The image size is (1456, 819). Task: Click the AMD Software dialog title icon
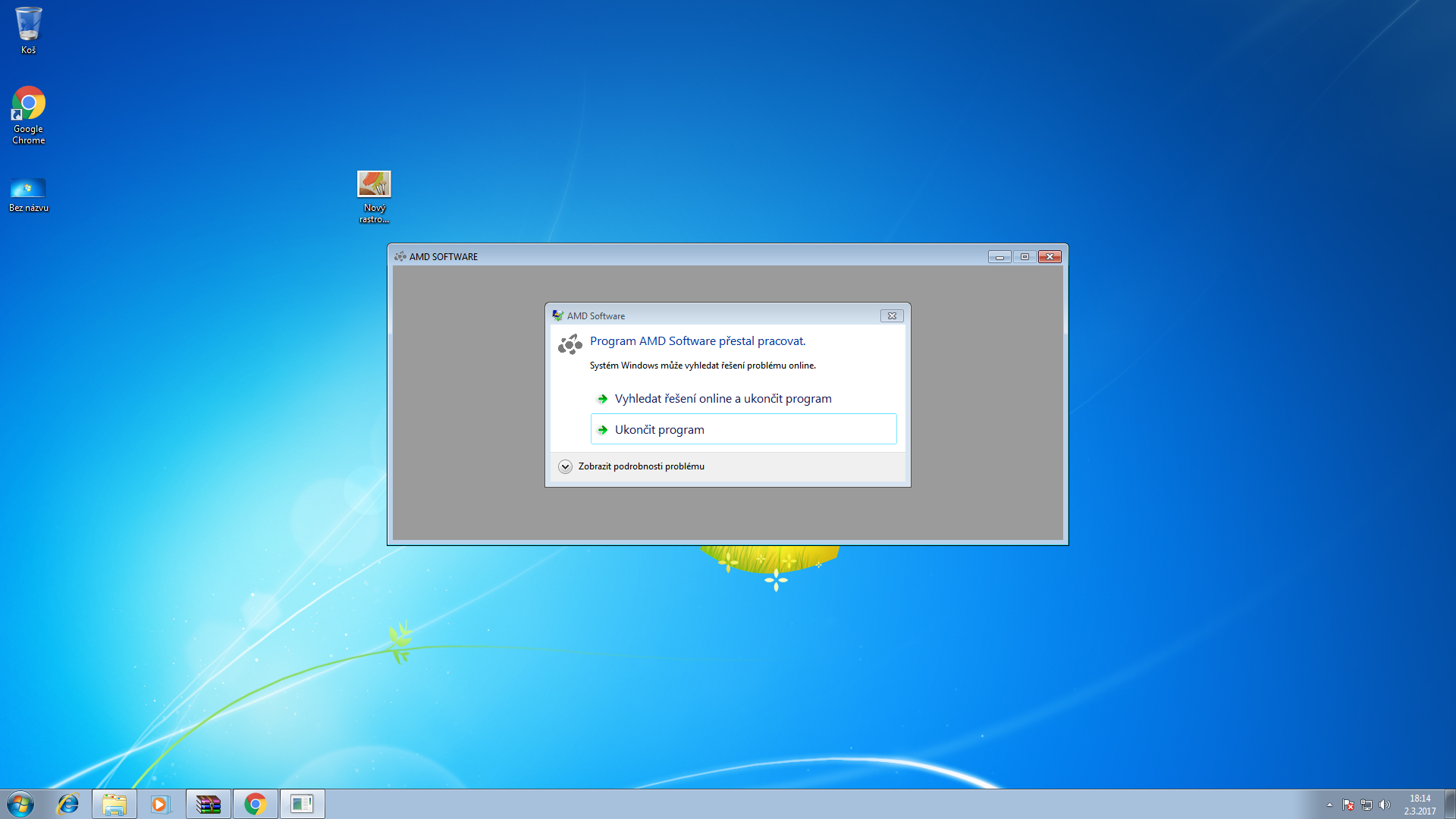click(558, 315)
